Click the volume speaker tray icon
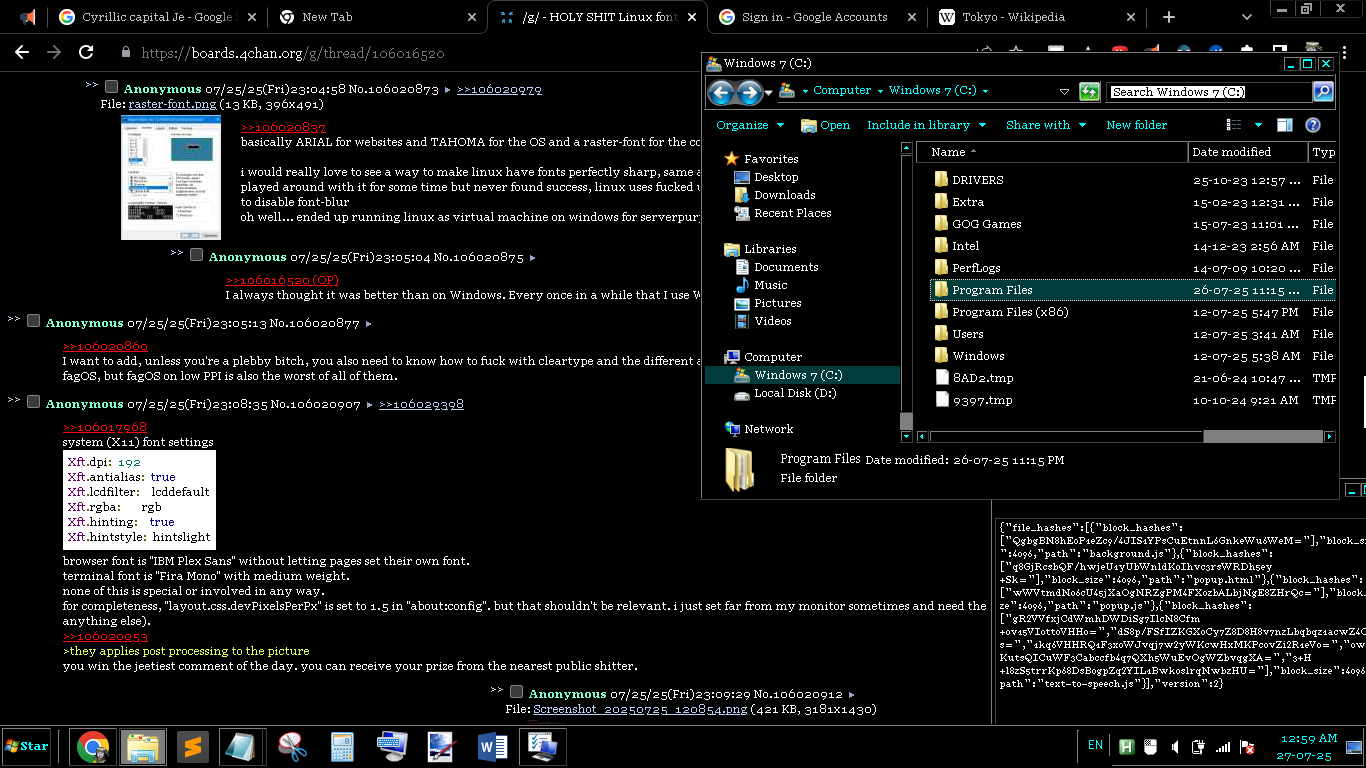 click(1173, 746)
